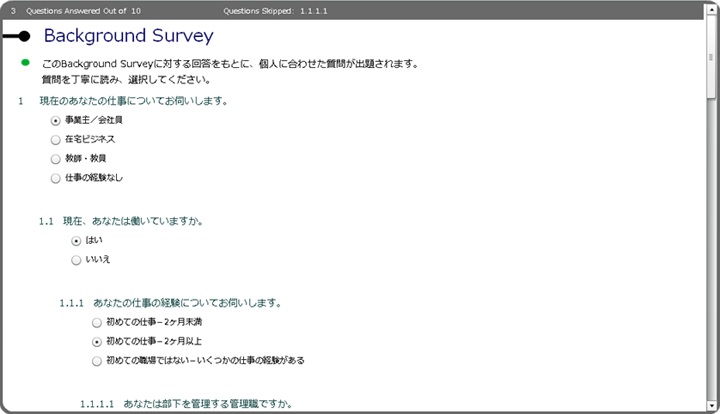This screenshot has width=720, height=414.
Task: Click the Background Survey heading
Action: tap(128, 37)
